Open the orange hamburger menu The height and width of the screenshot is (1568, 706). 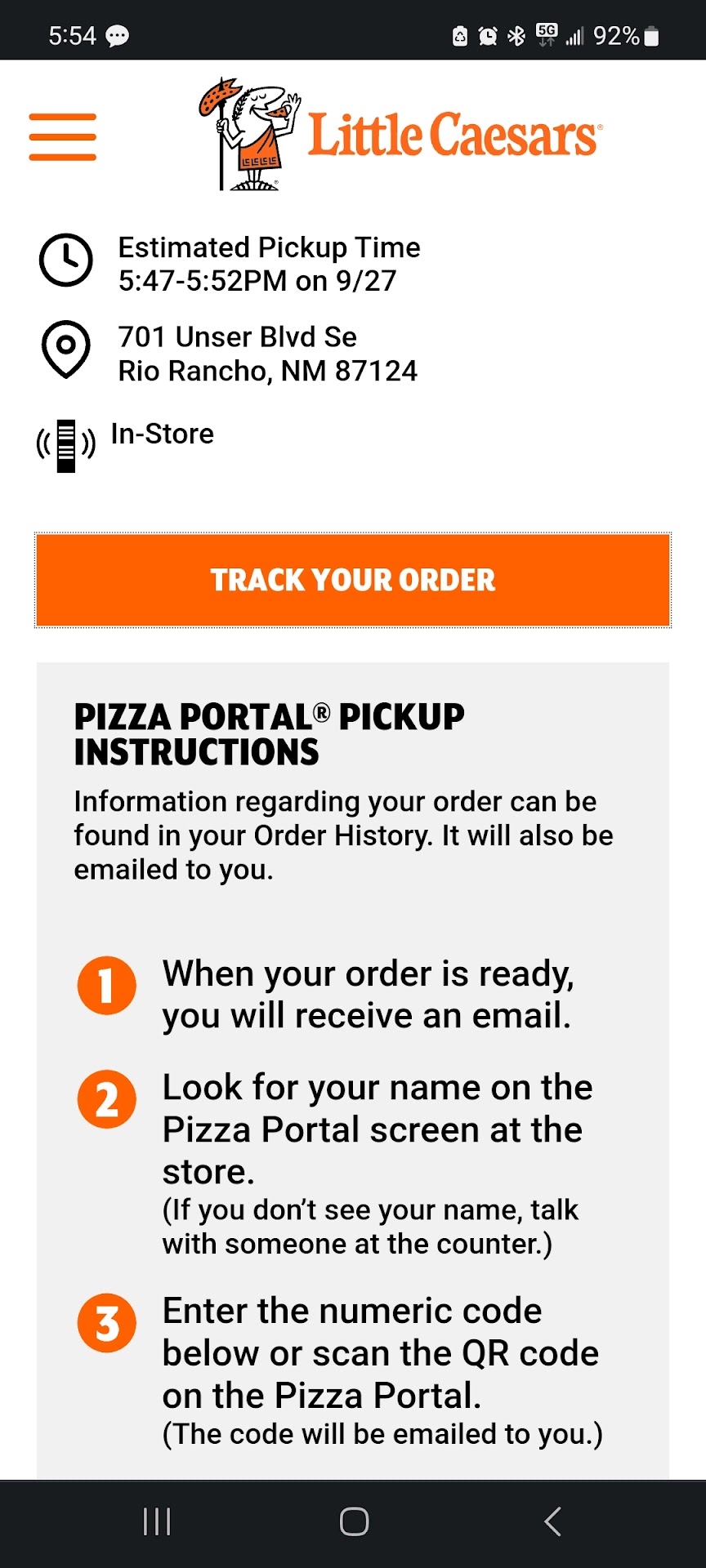(63, 136)
